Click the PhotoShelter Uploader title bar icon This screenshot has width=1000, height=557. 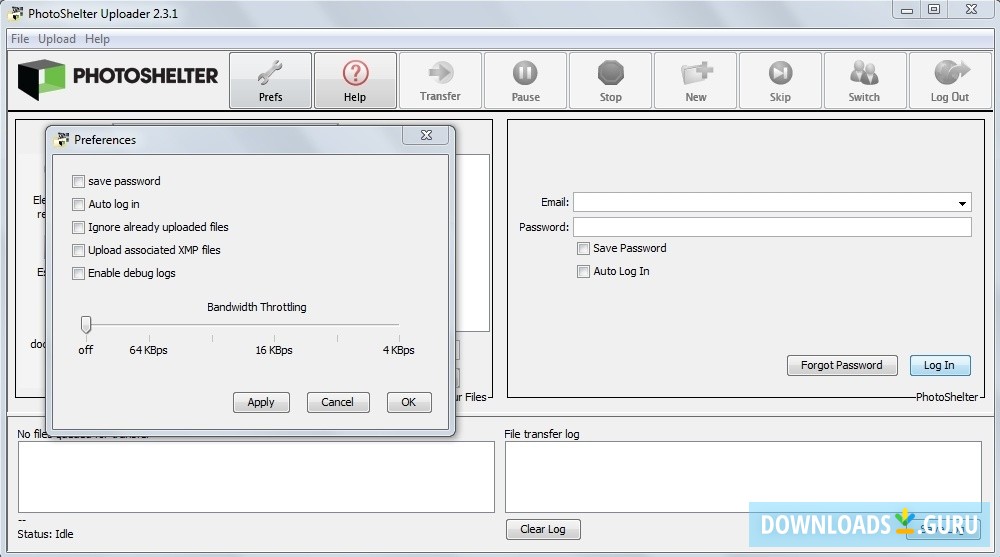click(x=17, y=13)
